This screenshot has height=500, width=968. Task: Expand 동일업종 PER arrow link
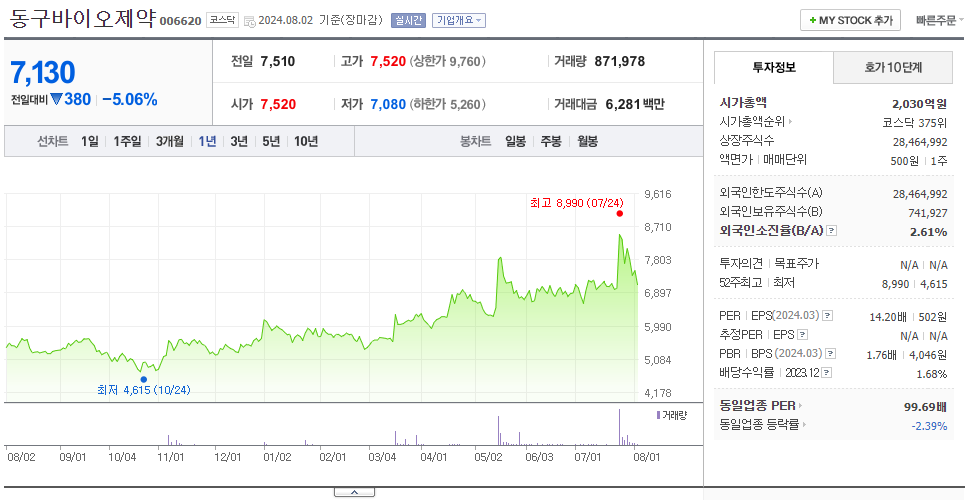pos(800,406)
